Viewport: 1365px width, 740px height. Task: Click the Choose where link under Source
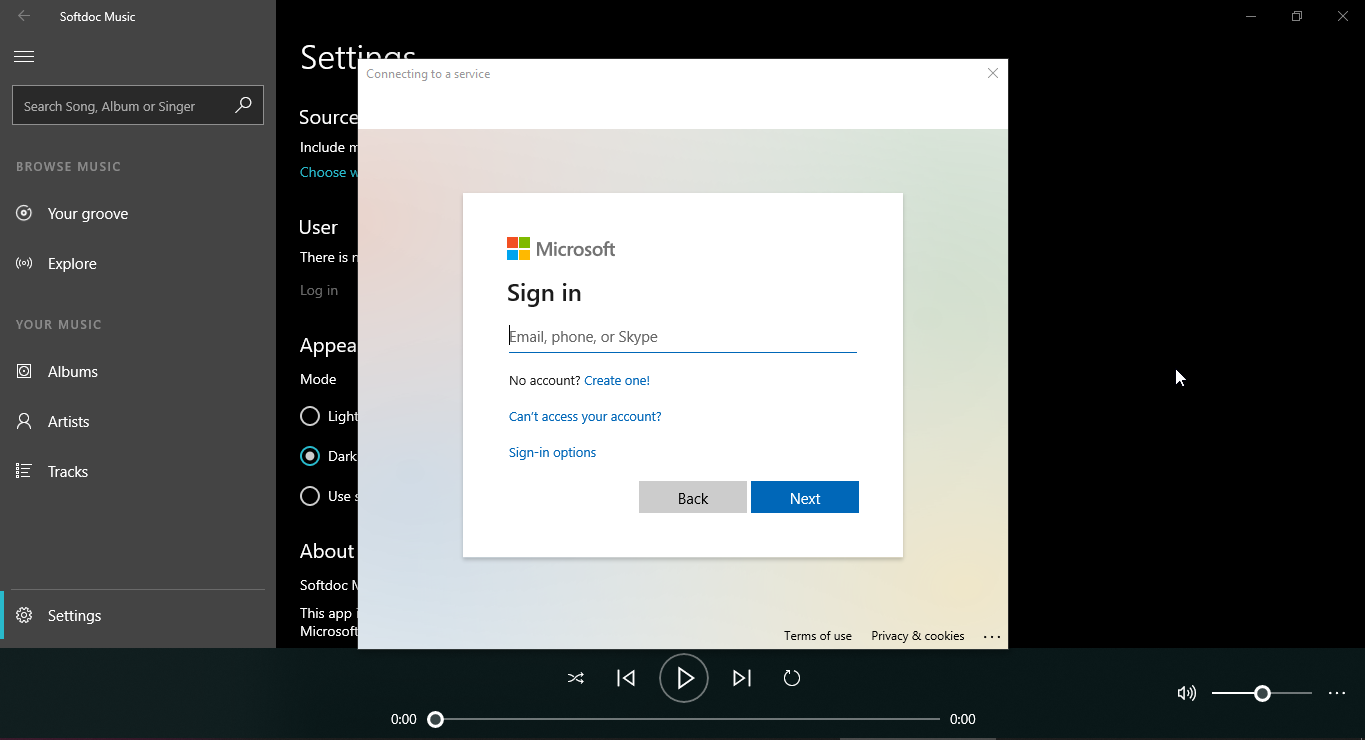pyautogui.click(x=328, y=172)
